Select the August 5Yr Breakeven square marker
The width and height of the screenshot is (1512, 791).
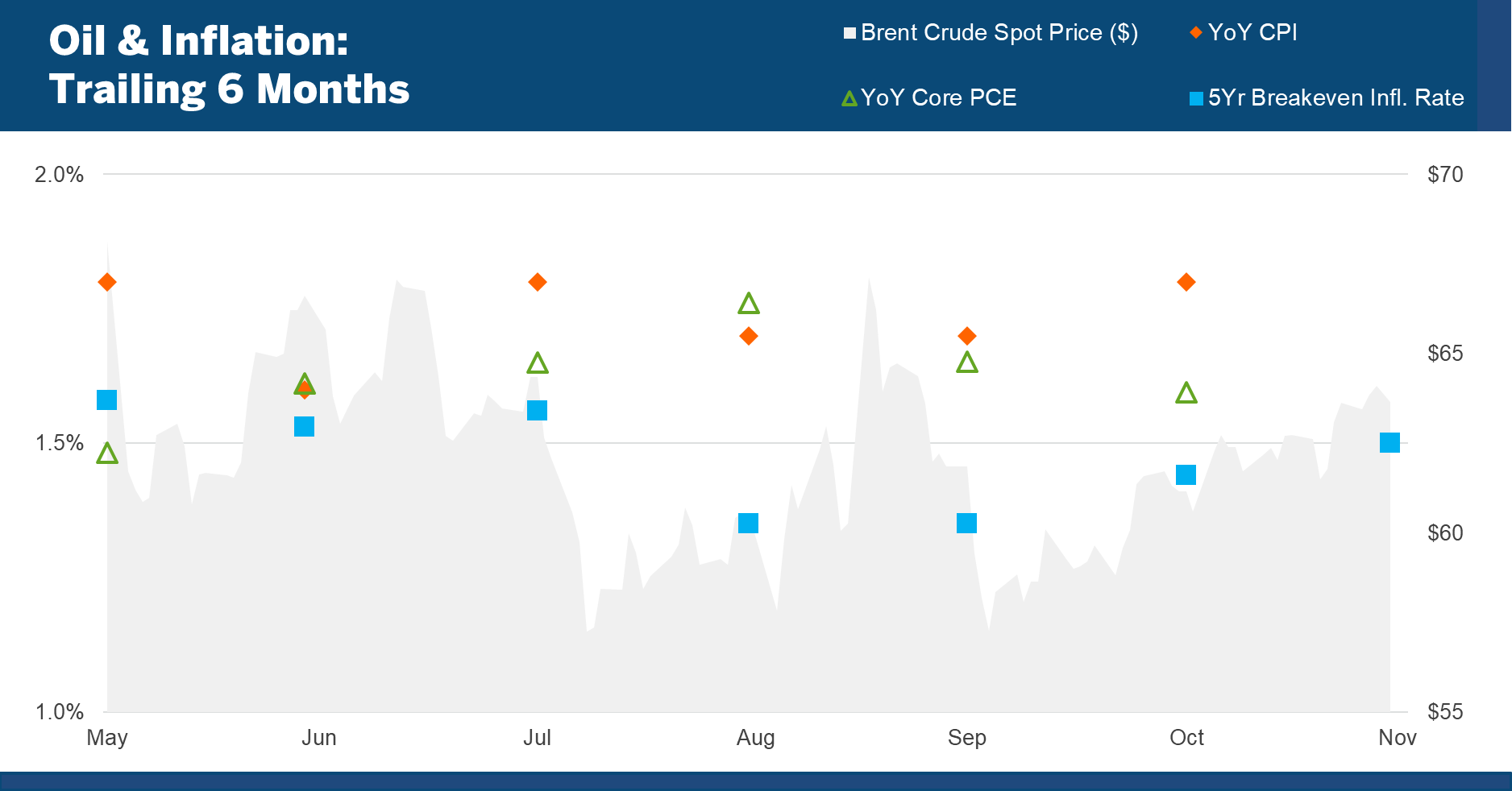pos(748,523)
